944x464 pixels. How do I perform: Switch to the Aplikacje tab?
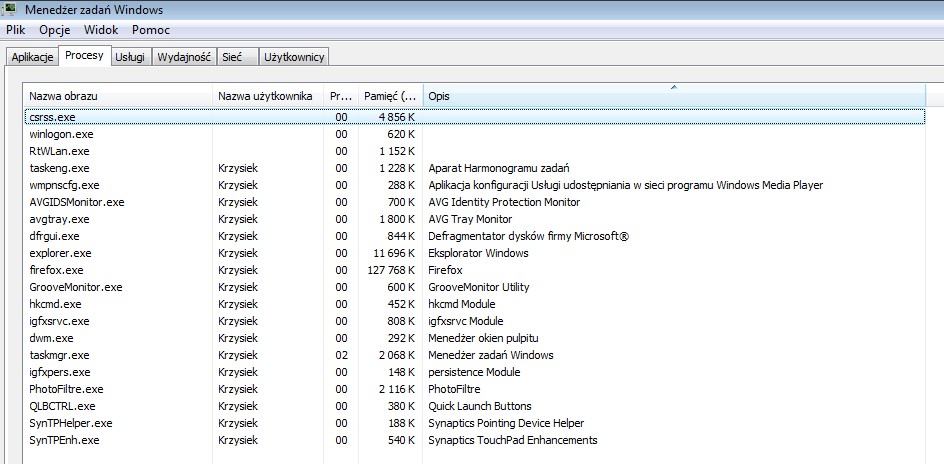[x=33, y=57]
